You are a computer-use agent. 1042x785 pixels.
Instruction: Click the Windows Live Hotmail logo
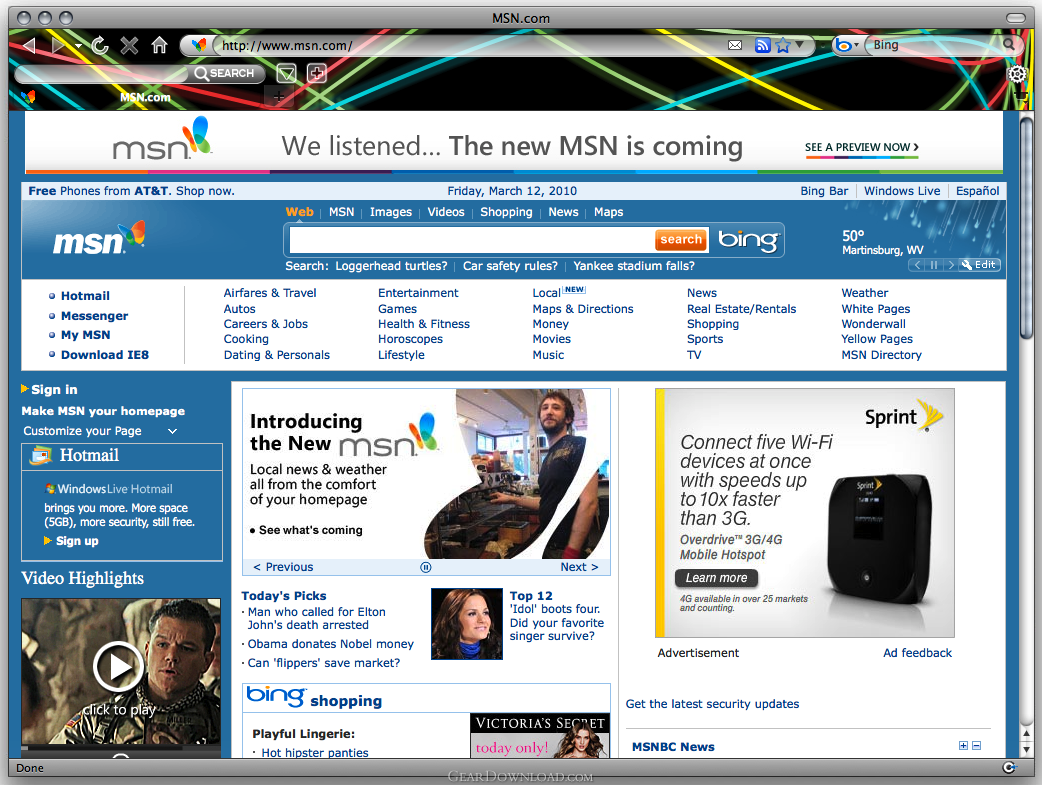[x=108, y=489]
